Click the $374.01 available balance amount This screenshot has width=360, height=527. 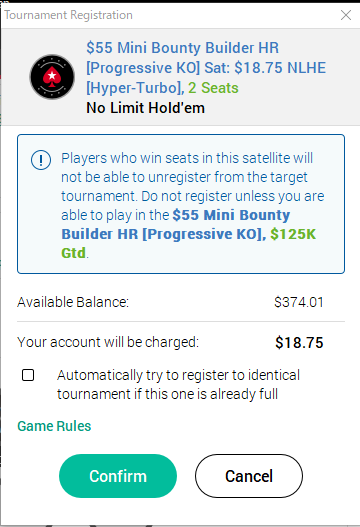point(298,302)
